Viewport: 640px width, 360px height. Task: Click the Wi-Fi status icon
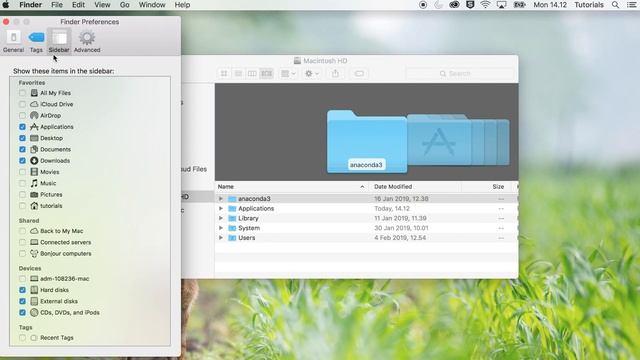(485, 5)
